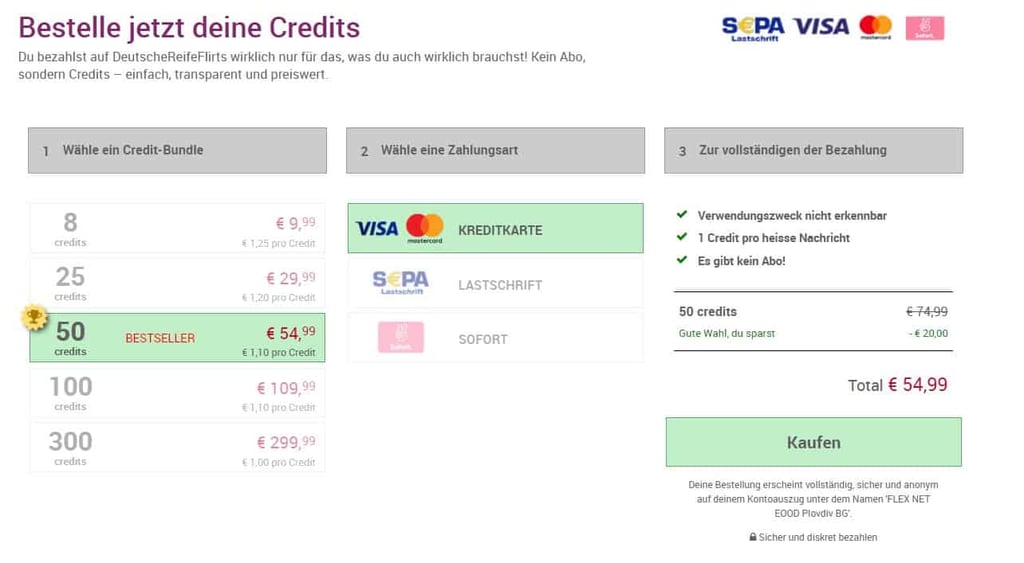The image size is (1024, 563).
Task: Click the pink Sofort logo in header
Action: click(925, 28)
